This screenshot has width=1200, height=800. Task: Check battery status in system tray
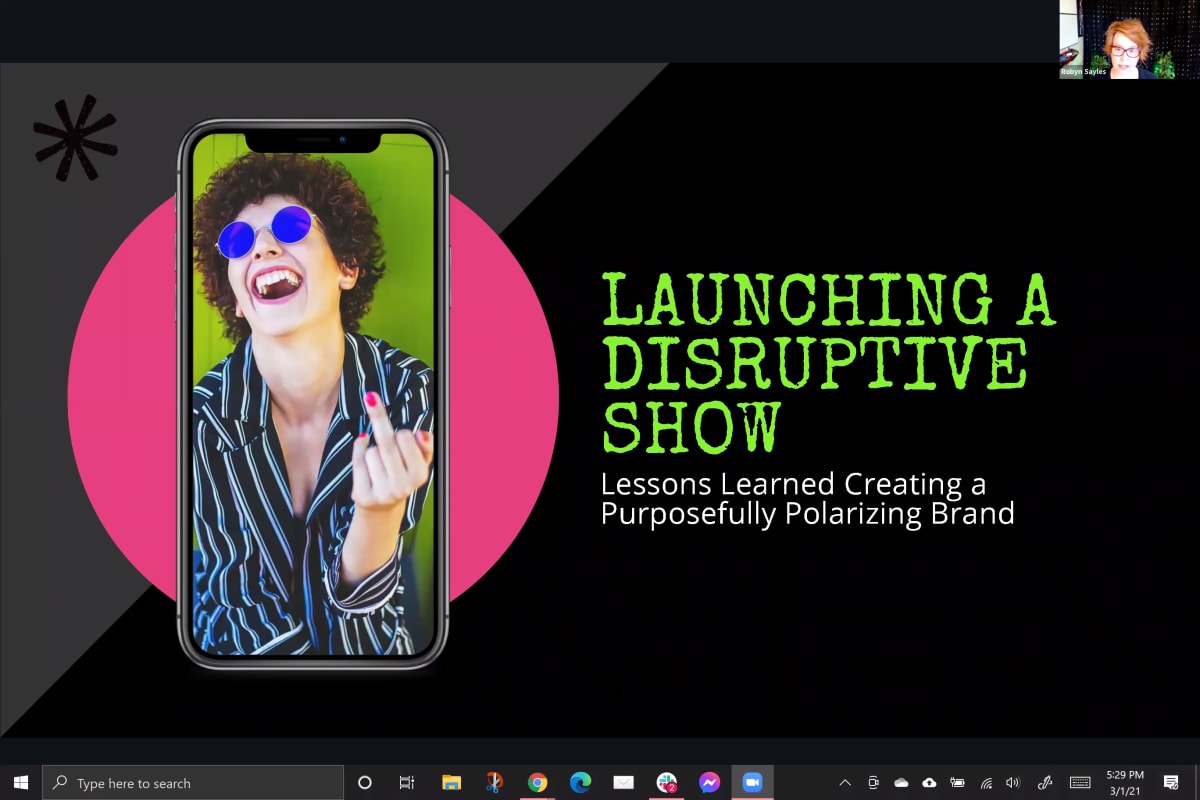point(958,782)
